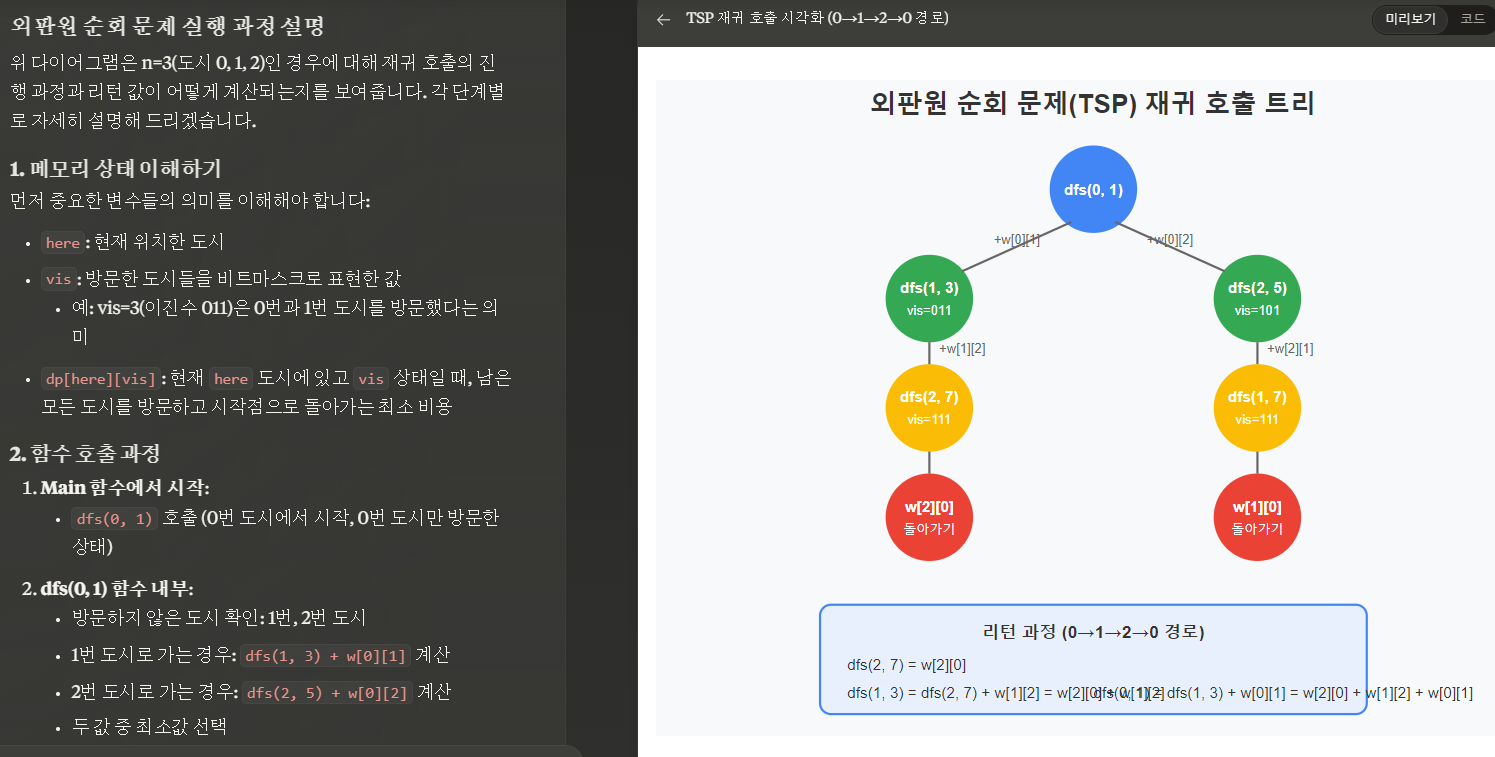Click the +w[0][2] edge label
1495x757 pixels.
pos(1170,240)
